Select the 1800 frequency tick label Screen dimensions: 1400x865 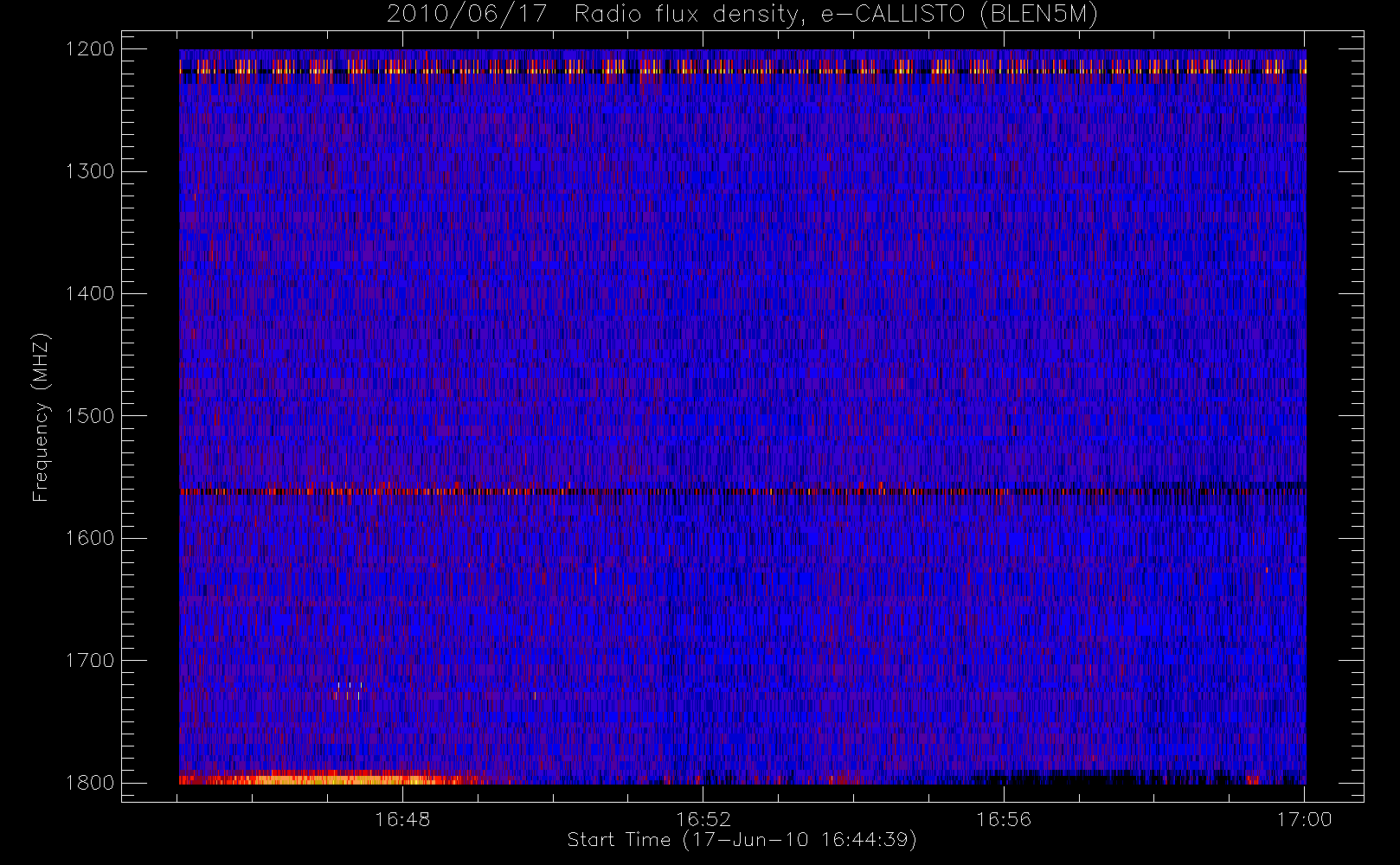(x=90, y=783)
